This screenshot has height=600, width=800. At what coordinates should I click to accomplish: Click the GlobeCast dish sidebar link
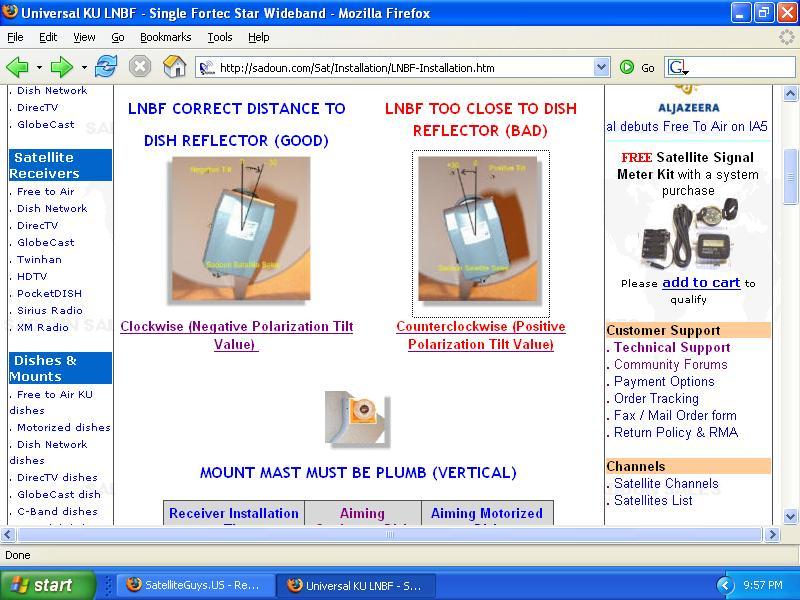coord(59,494)
